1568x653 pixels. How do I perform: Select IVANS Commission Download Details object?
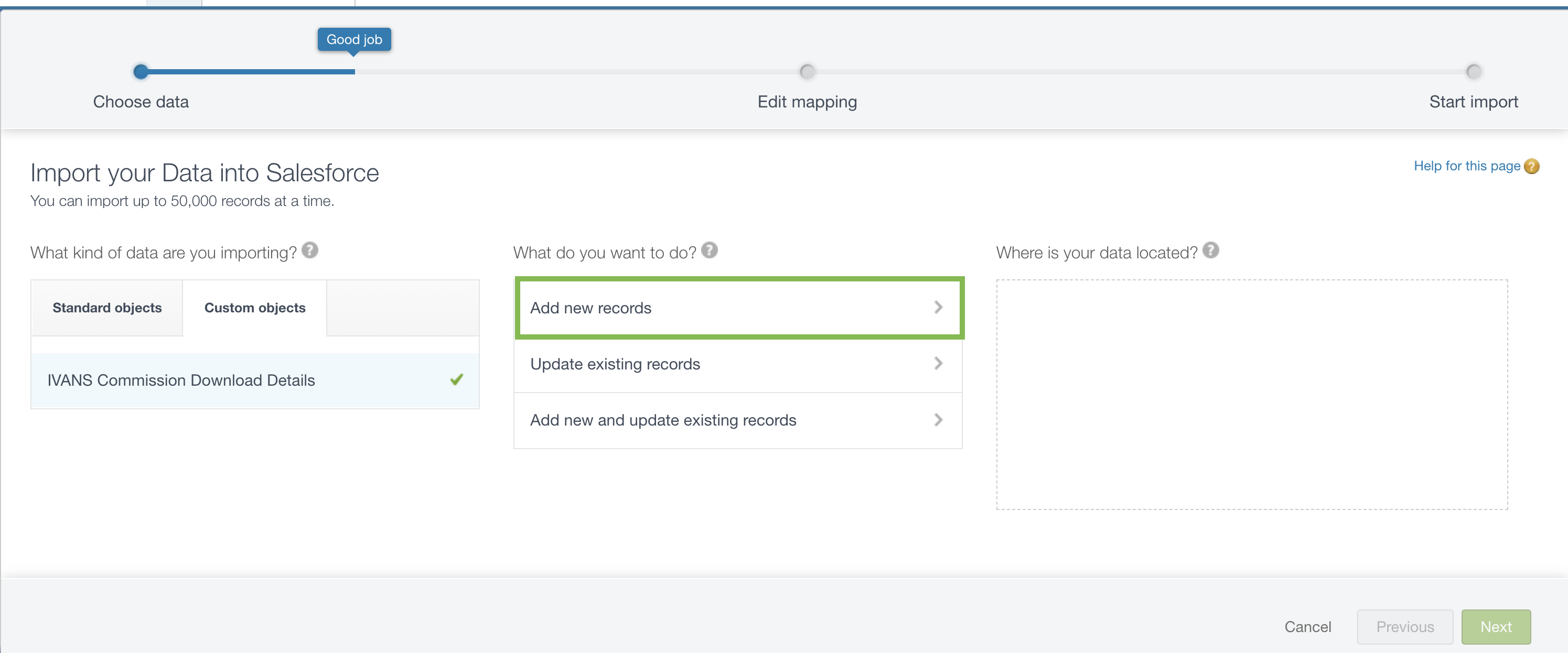point(255,380)
